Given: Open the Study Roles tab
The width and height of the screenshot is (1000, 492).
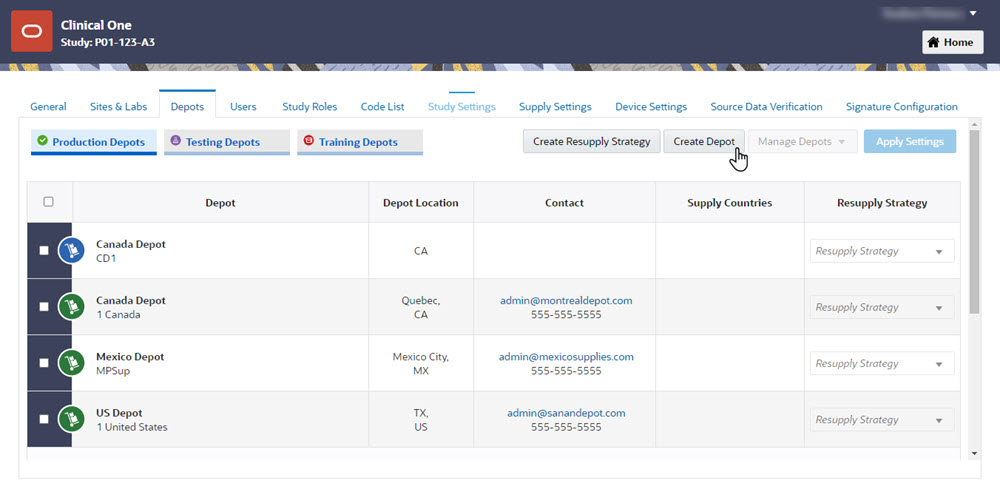Looking at the screenshot, I should [310, 107].
